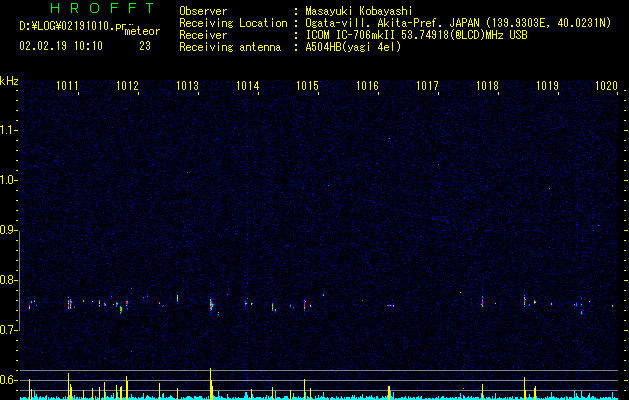Click the 'Observer' field label
This screenshot has height=400, width=629.
point(203,11)
